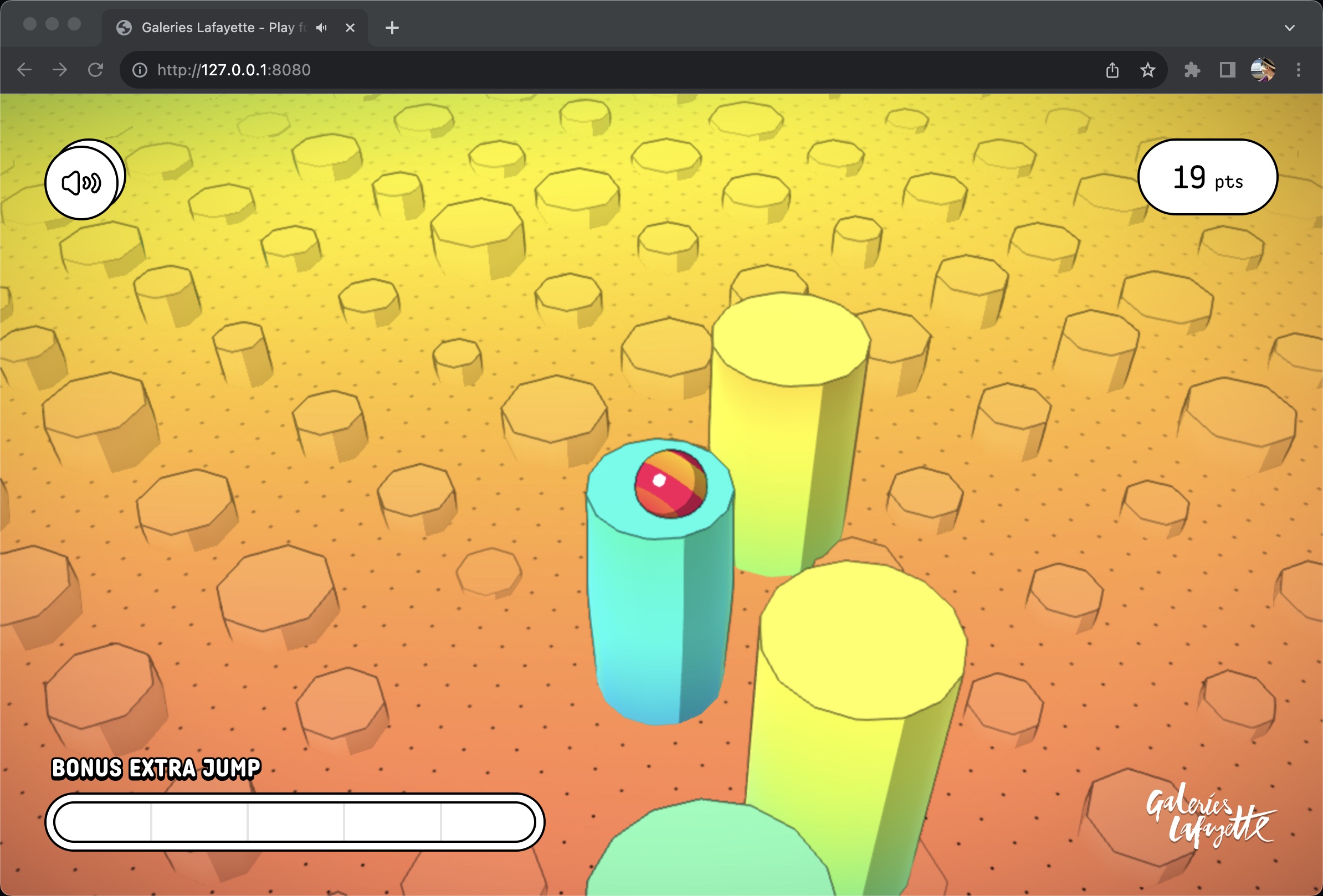
Task: Click the share page icon
Action: pos(1112,70)
